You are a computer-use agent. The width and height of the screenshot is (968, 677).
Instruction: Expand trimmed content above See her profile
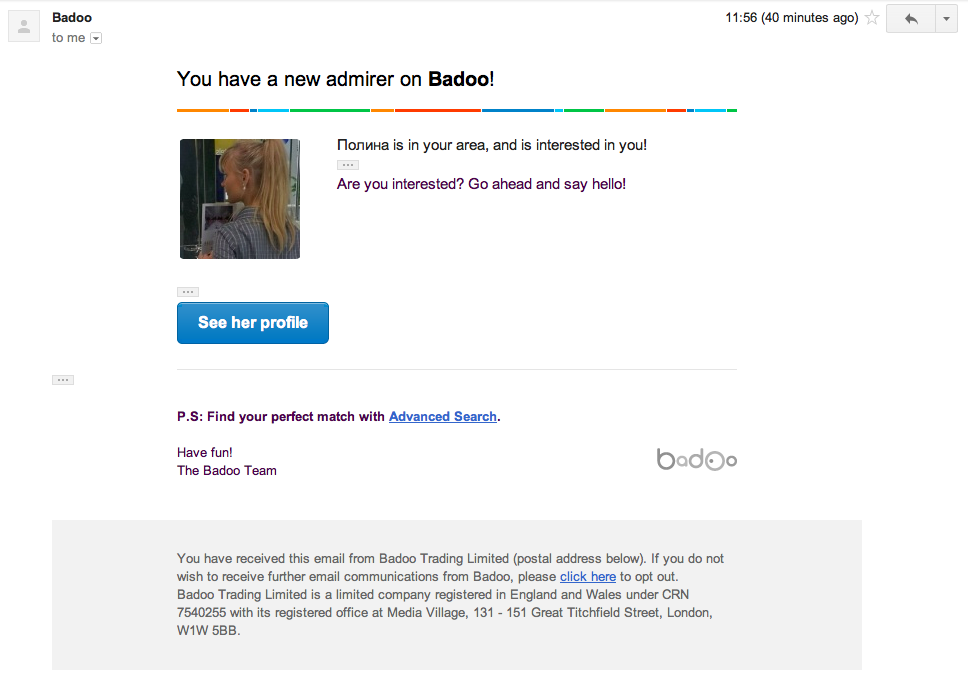coord(188,292)
